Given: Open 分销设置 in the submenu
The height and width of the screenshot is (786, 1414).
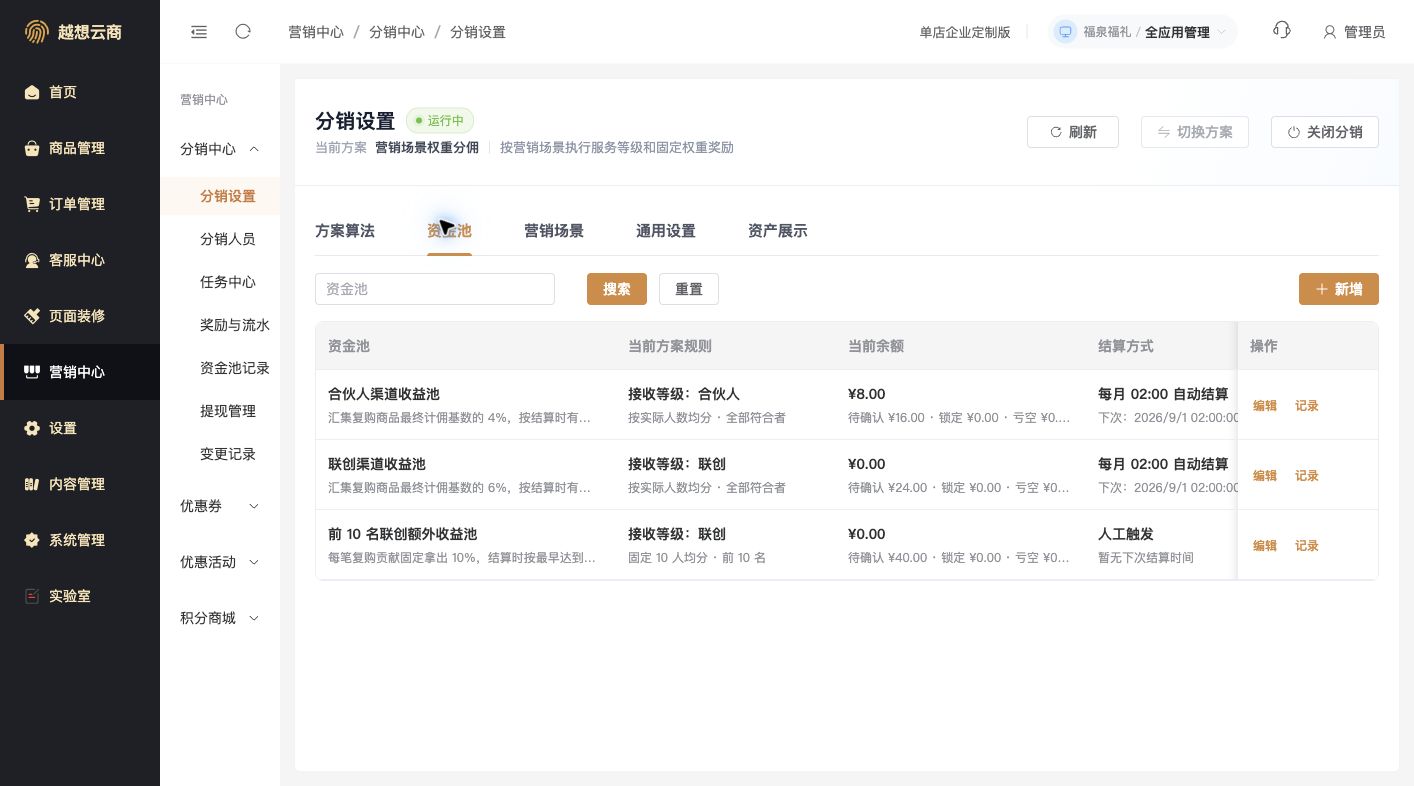Looking at the screenshot, I should pyautogui.click(x=220, y=196).
